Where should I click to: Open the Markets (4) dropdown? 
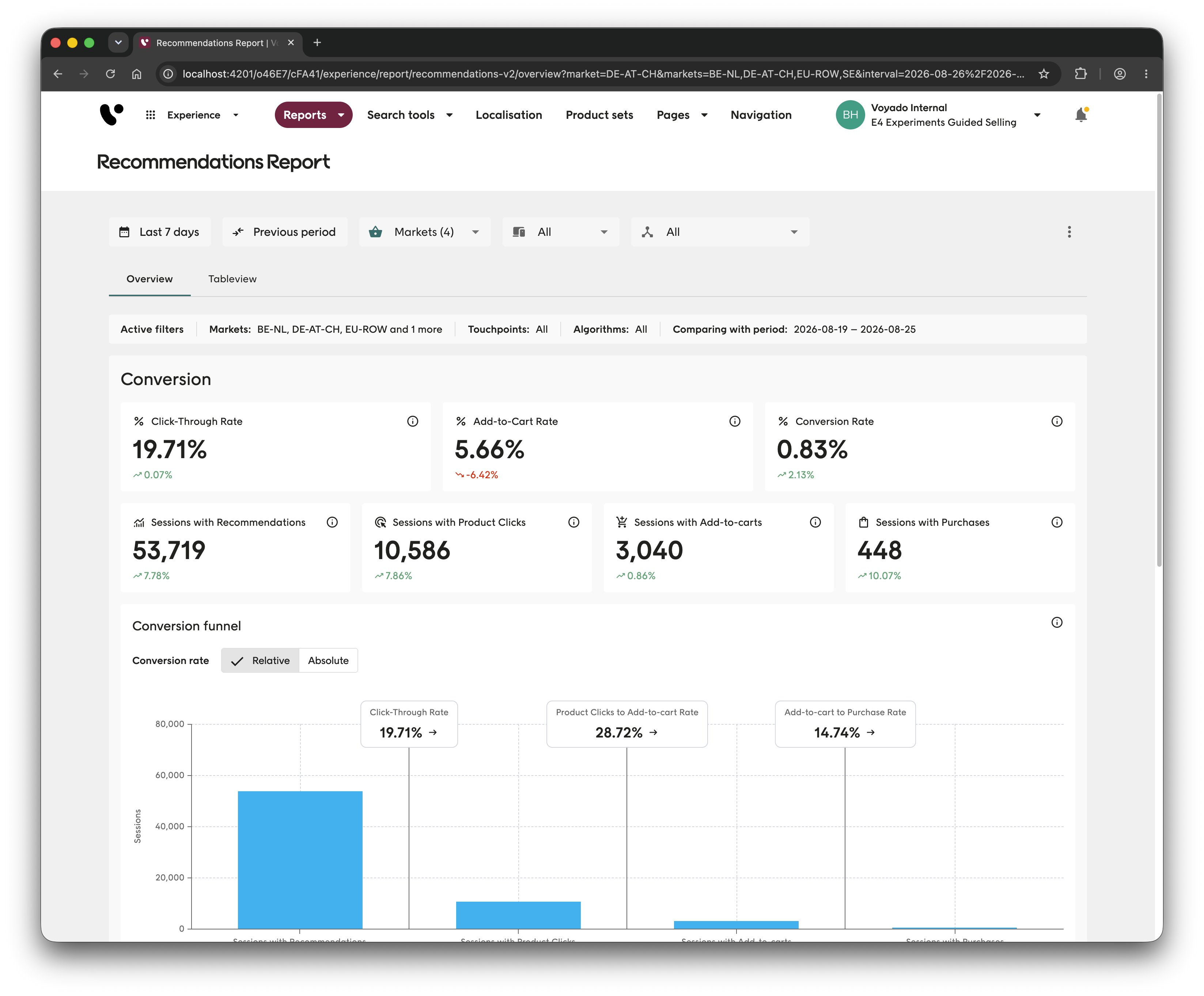point(425,232)
